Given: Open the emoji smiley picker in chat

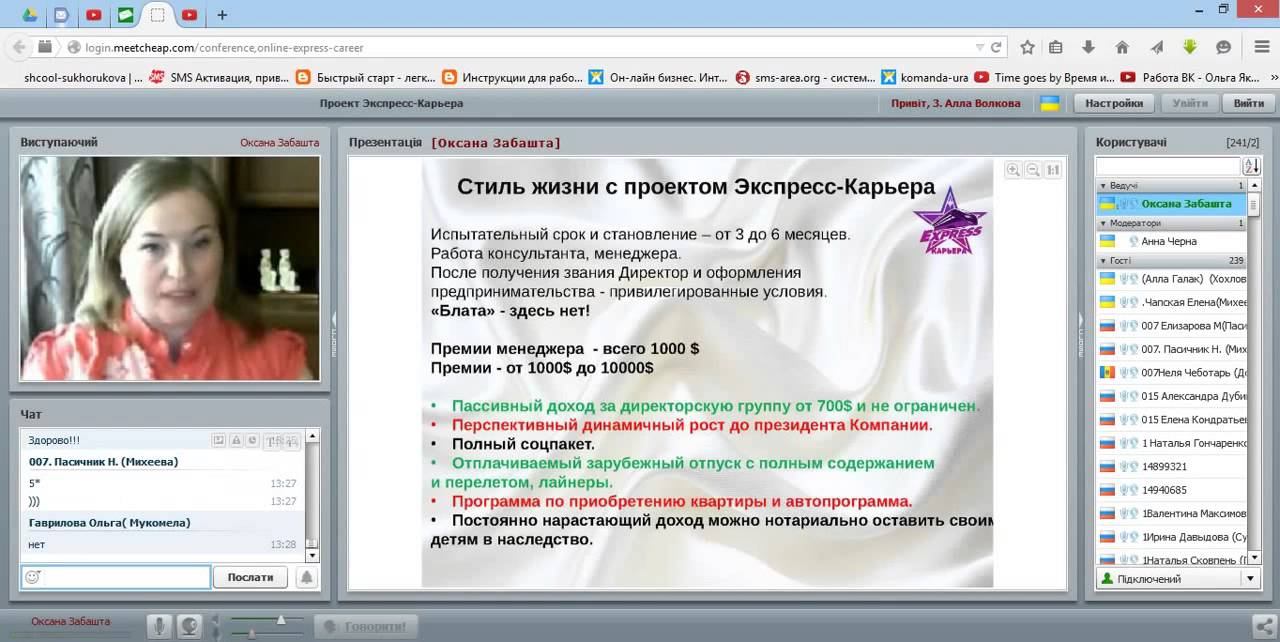Looking at the screenshot, I should 32,577.
